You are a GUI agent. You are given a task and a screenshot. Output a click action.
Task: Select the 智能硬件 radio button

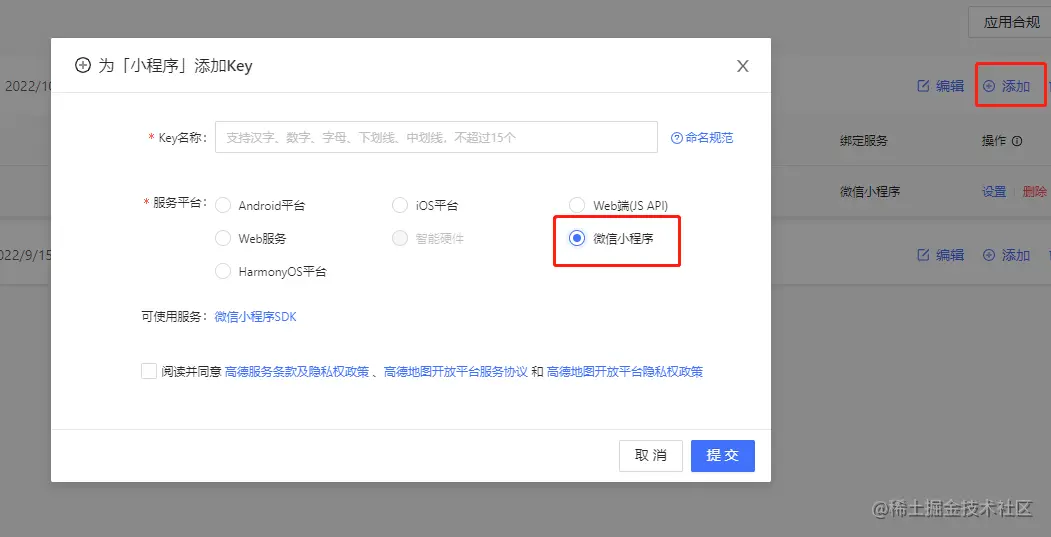399,238
